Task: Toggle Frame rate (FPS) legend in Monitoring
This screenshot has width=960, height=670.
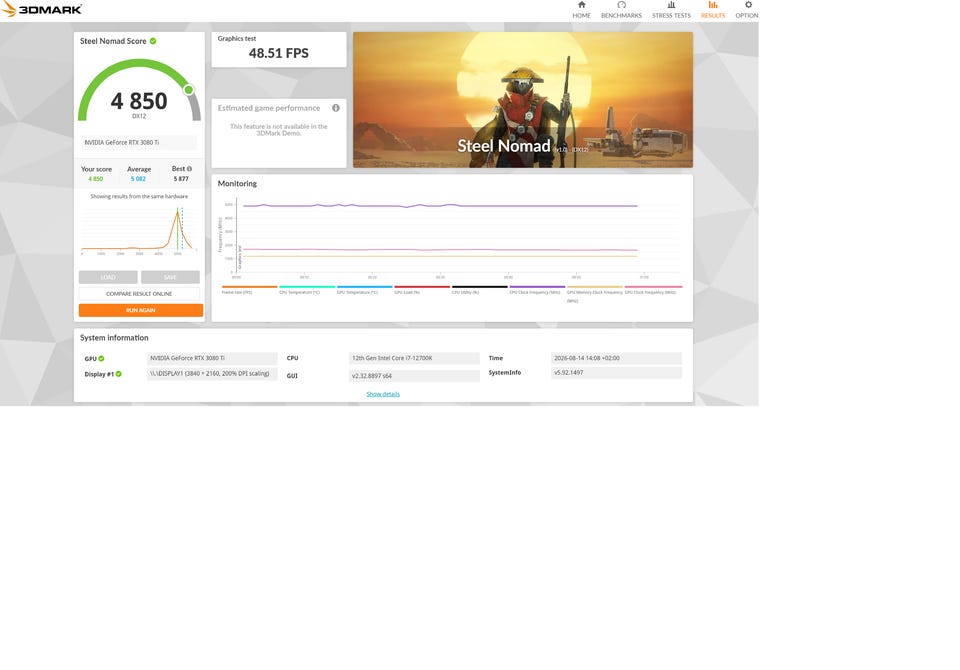Action: point(249,290)
